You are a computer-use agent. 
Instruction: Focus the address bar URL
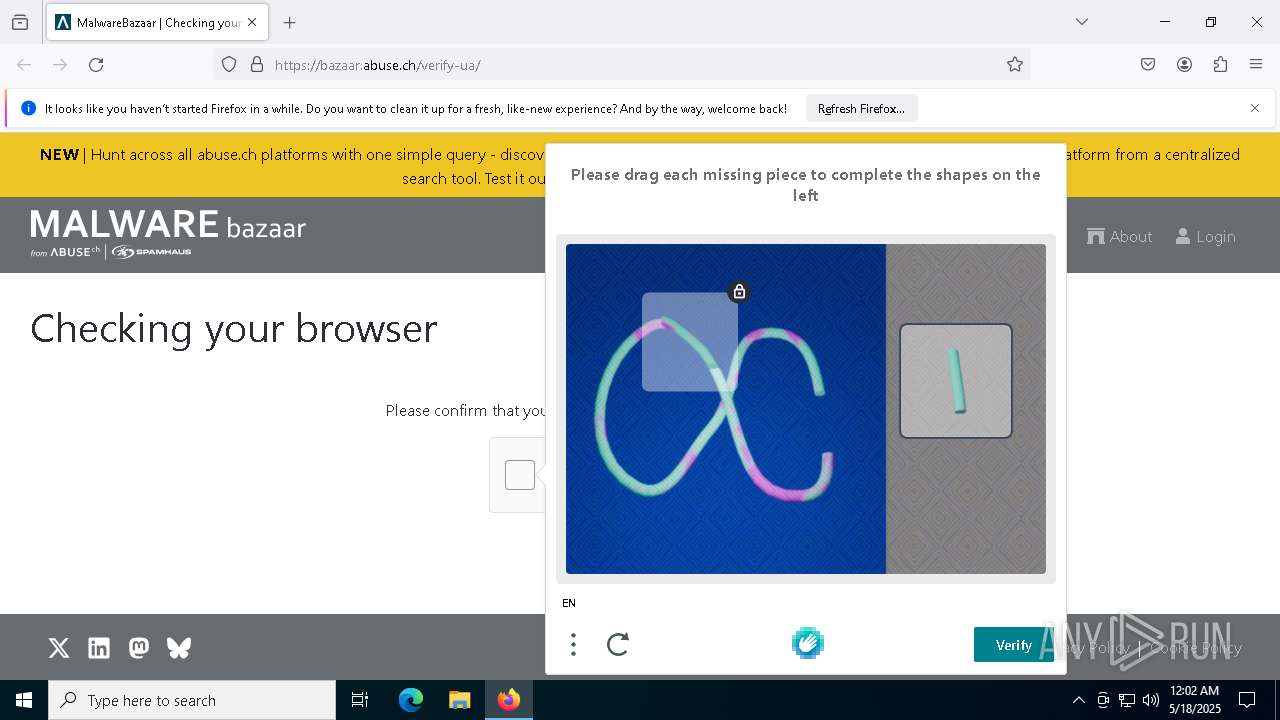coord(378,65)
